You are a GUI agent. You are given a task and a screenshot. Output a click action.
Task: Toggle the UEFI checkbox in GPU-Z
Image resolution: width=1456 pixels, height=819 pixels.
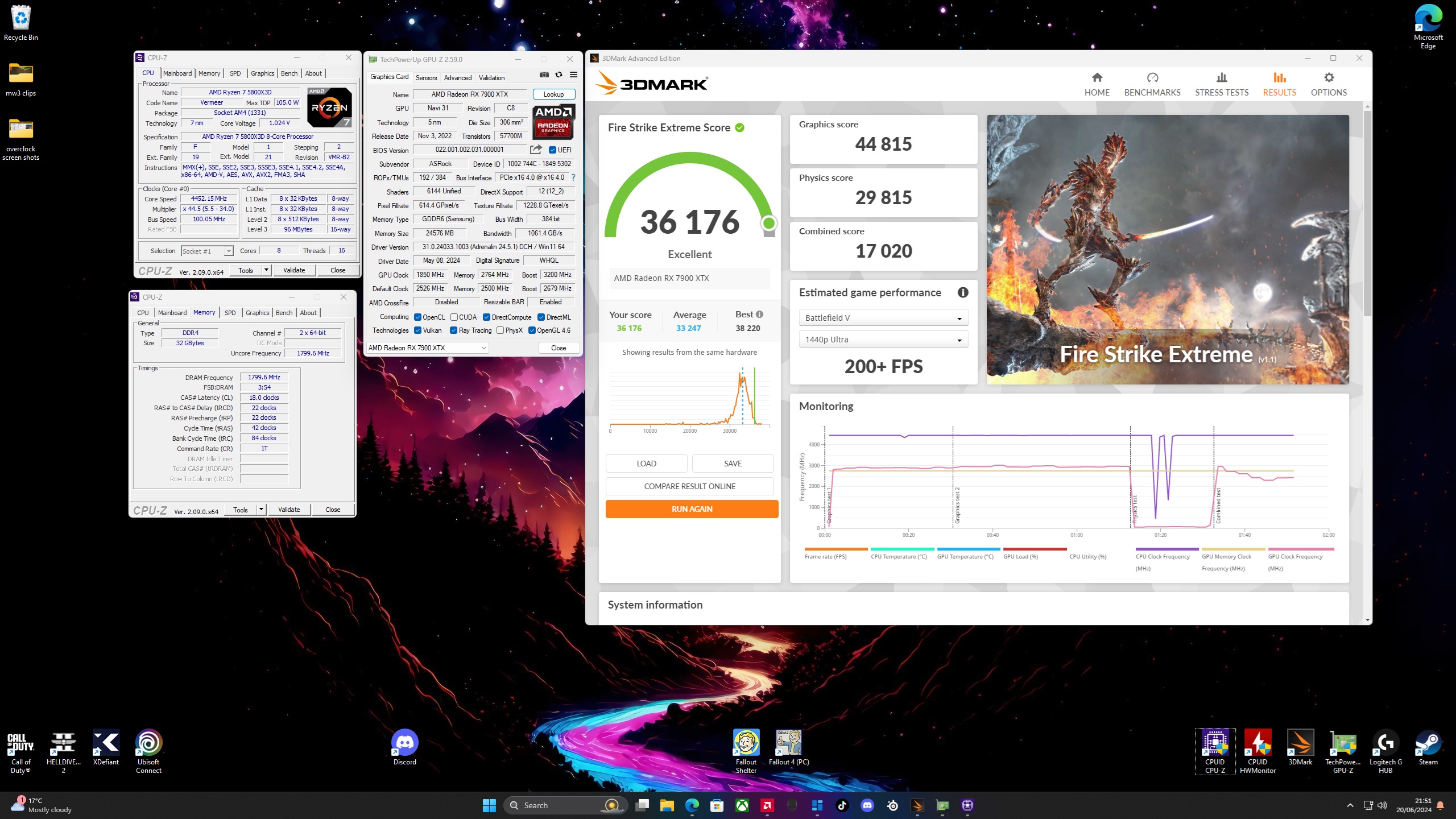pos(552,150)
